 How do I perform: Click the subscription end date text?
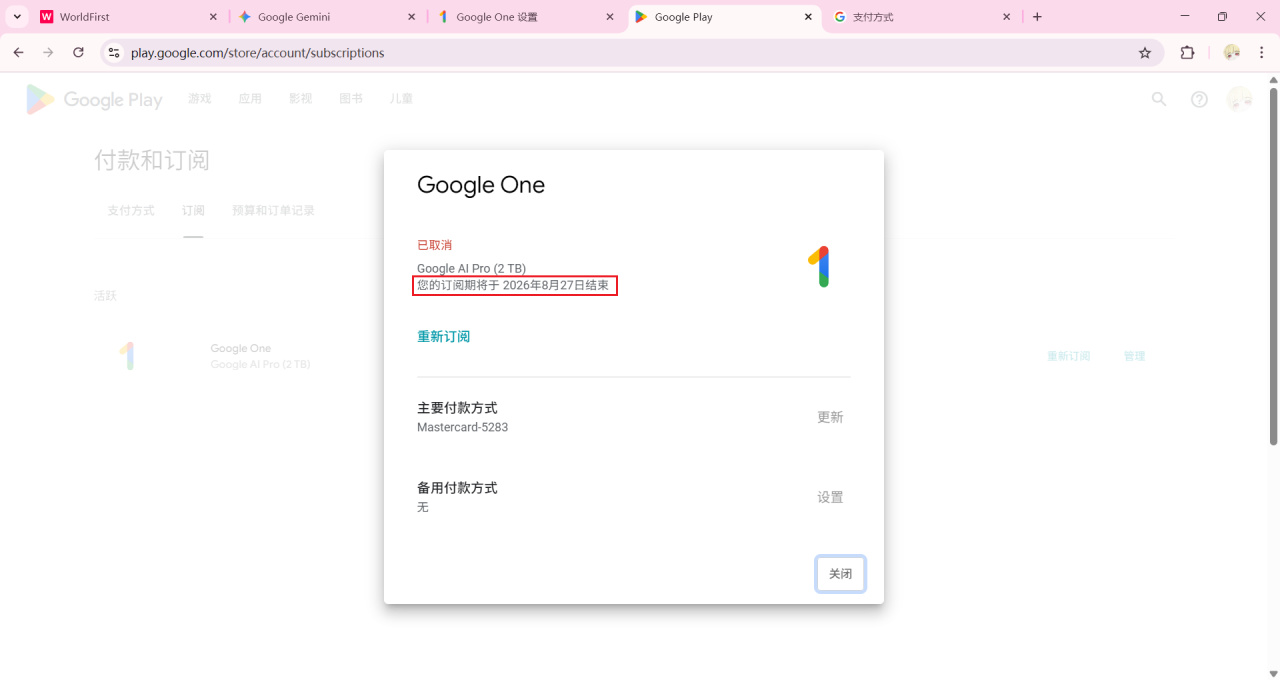(513, 286)
